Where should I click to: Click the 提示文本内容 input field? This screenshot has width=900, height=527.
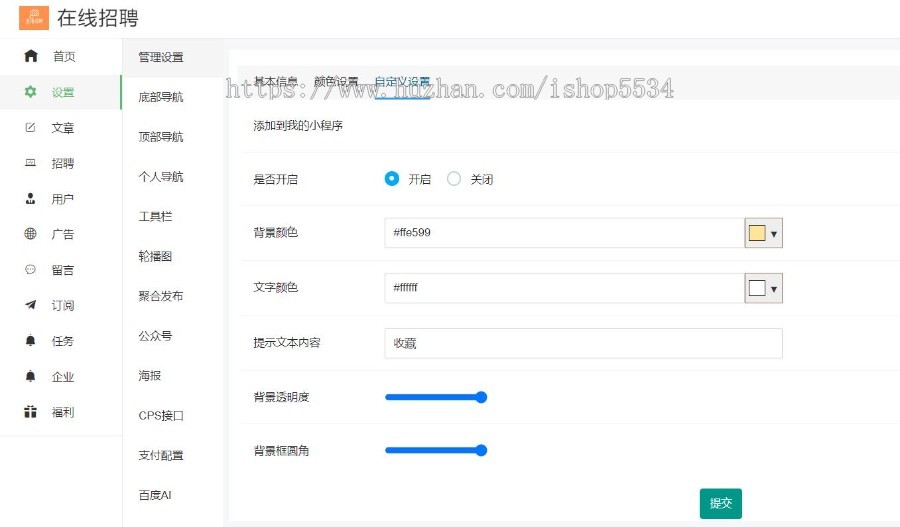pyautogui.click(x=584, y=343)
